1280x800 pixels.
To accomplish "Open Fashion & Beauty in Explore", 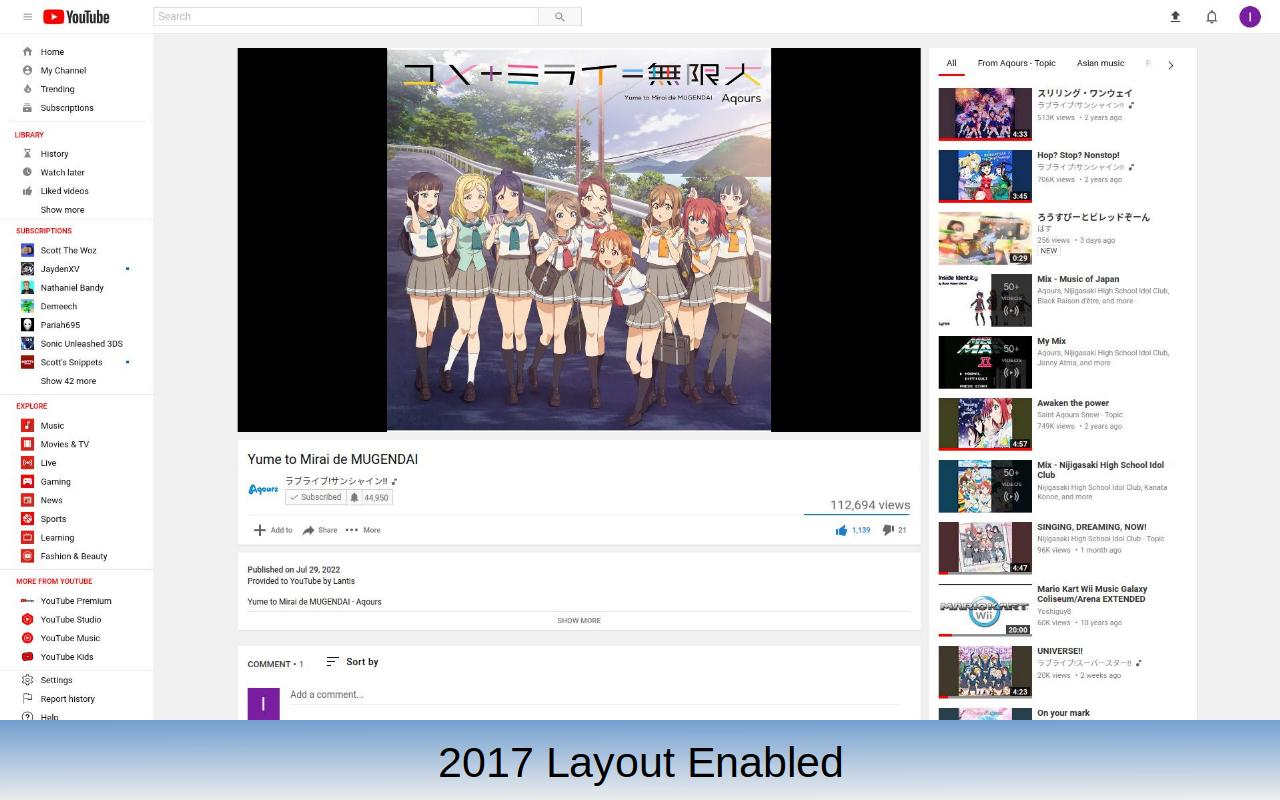I will pyautogui.click(x=76, y=556).
